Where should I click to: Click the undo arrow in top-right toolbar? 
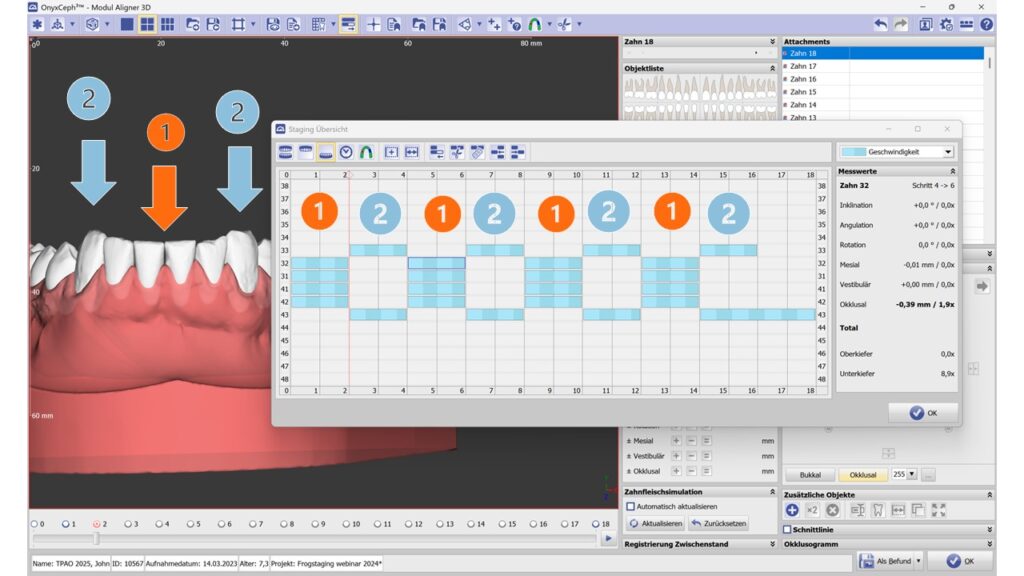pyautogui.click(x=880, y=24)
